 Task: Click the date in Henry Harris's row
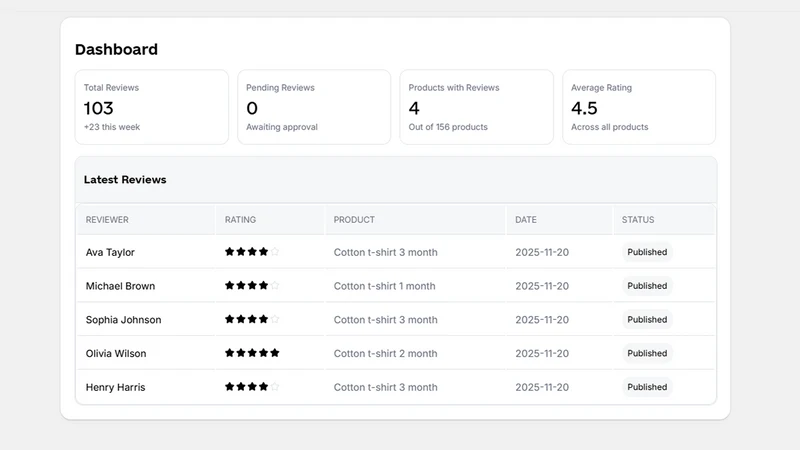[x=542, y=387]
